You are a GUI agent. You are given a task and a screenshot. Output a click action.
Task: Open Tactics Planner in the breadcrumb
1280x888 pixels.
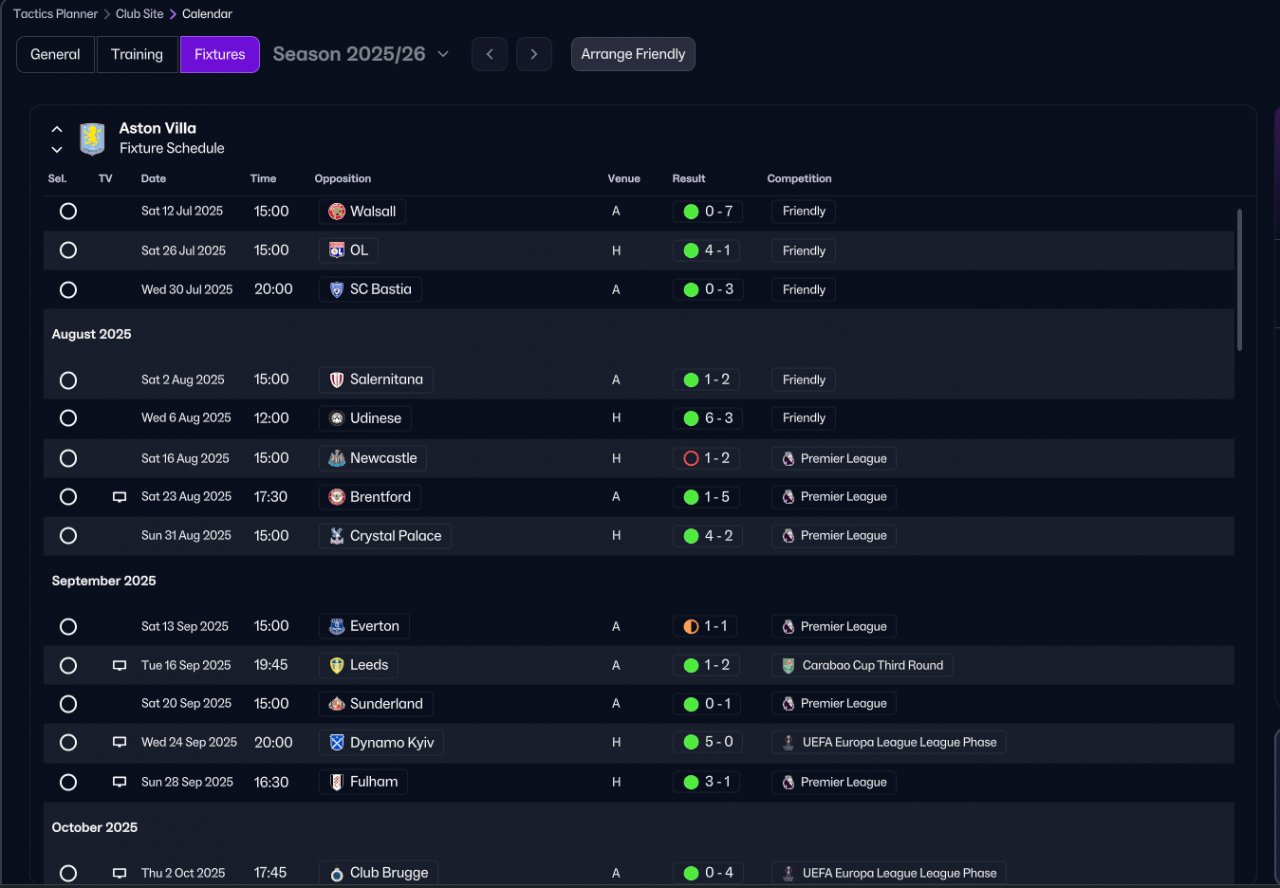point(56,14)
